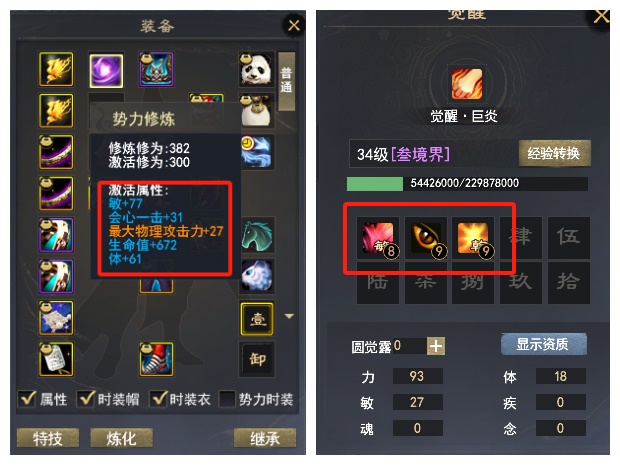Click the eye awakening skill icon
This screenshot has height=465, width=620.
pyautogui.click(x=425, y=238)
